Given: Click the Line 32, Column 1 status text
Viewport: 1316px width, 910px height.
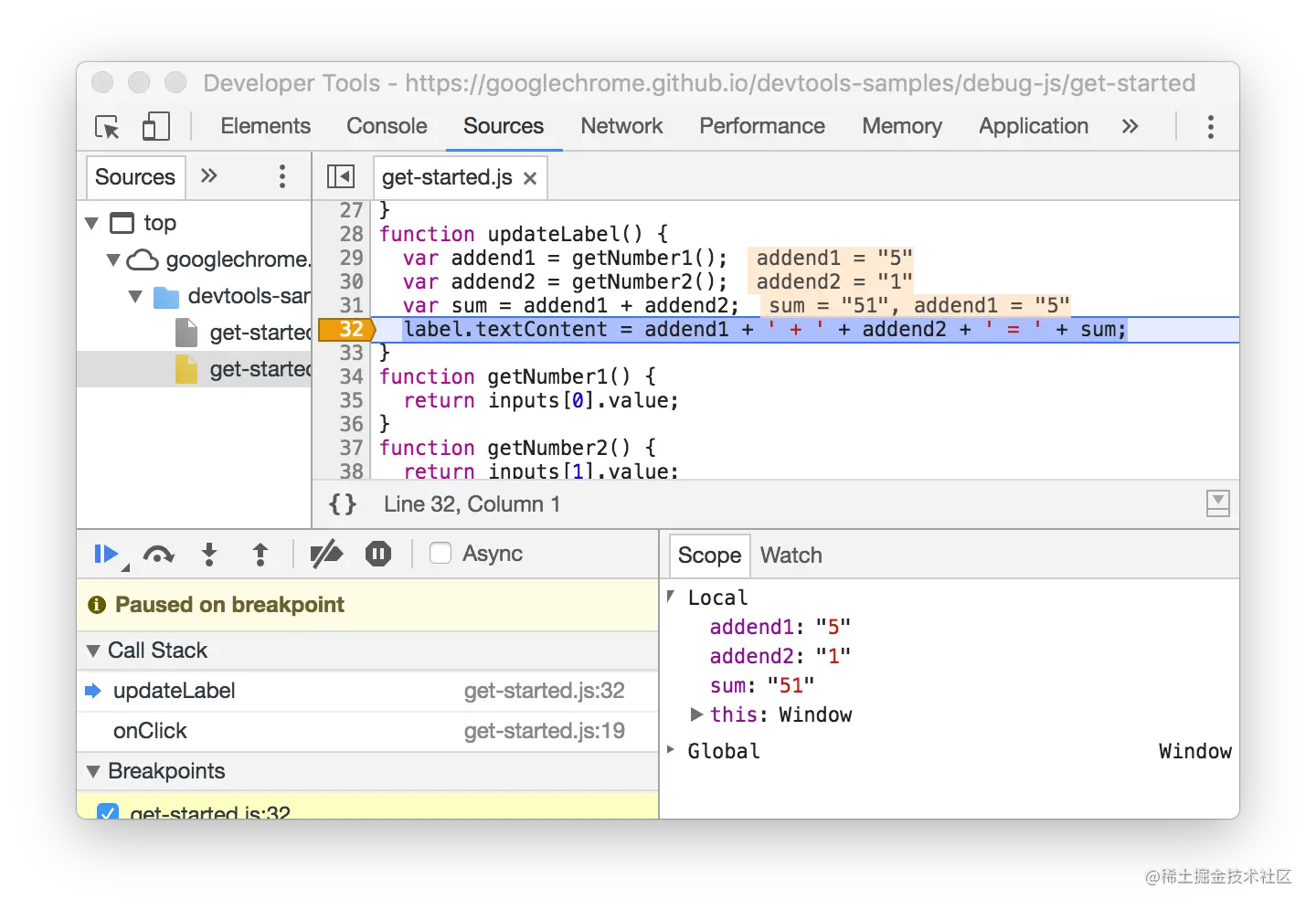Looking at the screenshot, I should [x=472, y=504].
